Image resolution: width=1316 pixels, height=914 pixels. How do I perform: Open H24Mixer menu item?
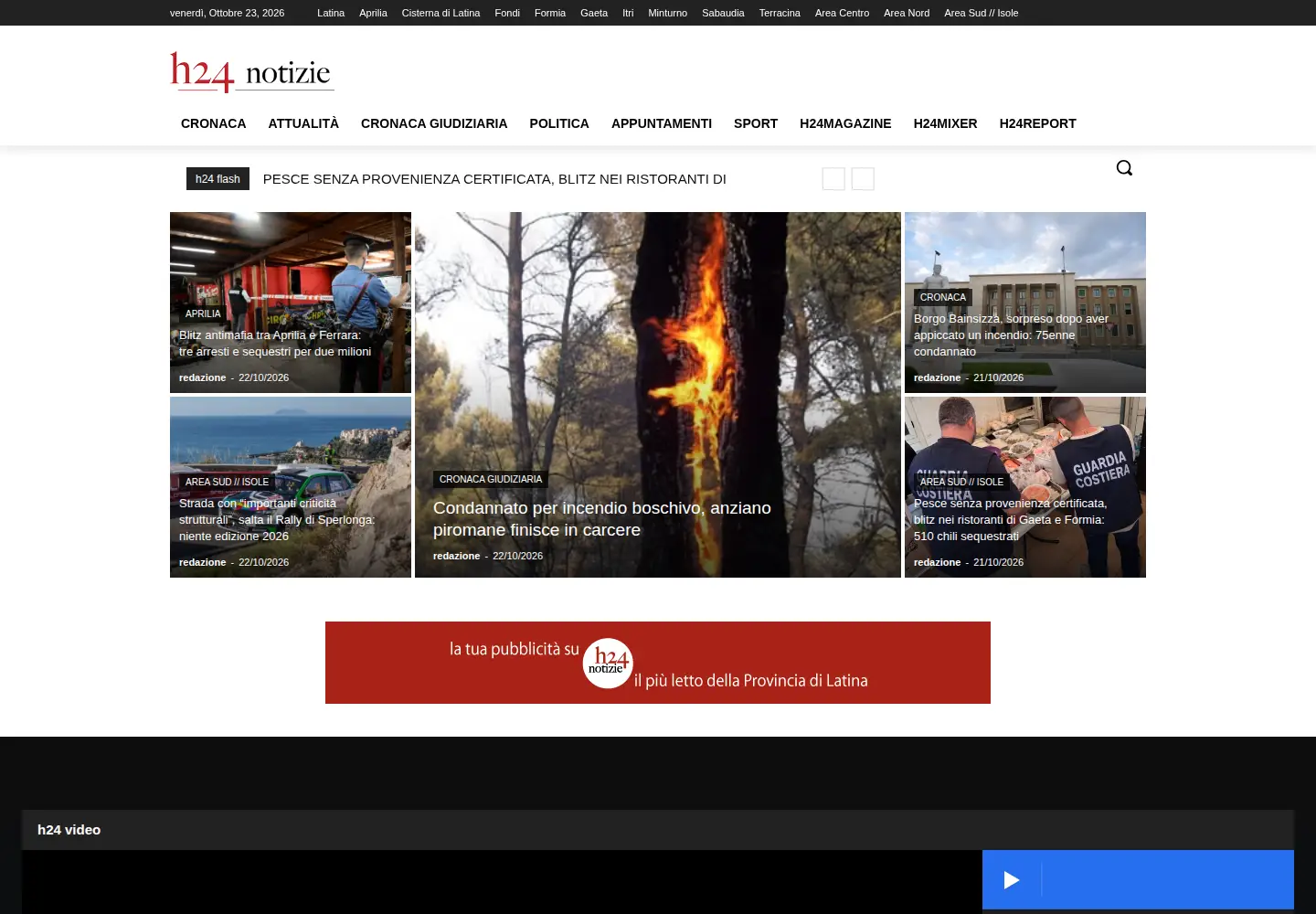(945, 123)
